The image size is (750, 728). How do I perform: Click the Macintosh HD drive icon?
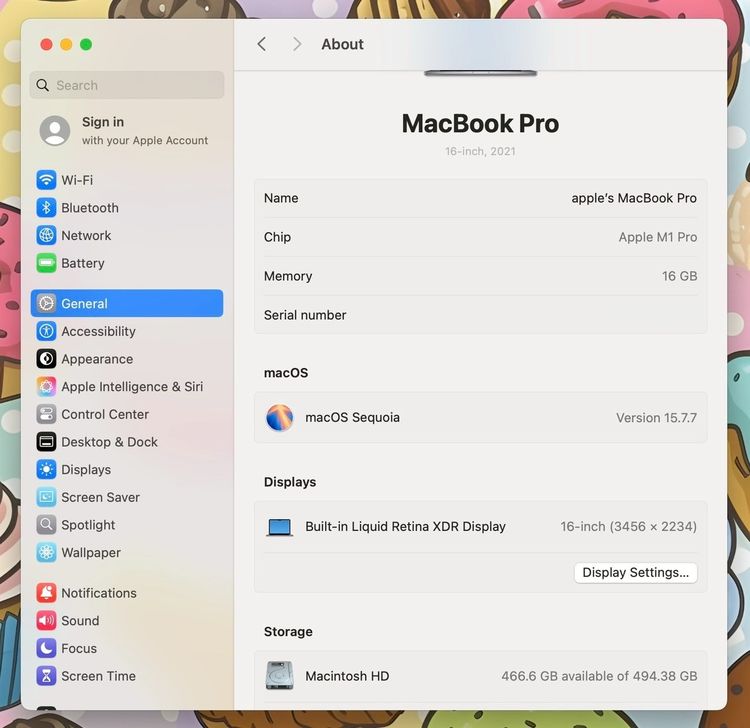click(x=279, y=675)
